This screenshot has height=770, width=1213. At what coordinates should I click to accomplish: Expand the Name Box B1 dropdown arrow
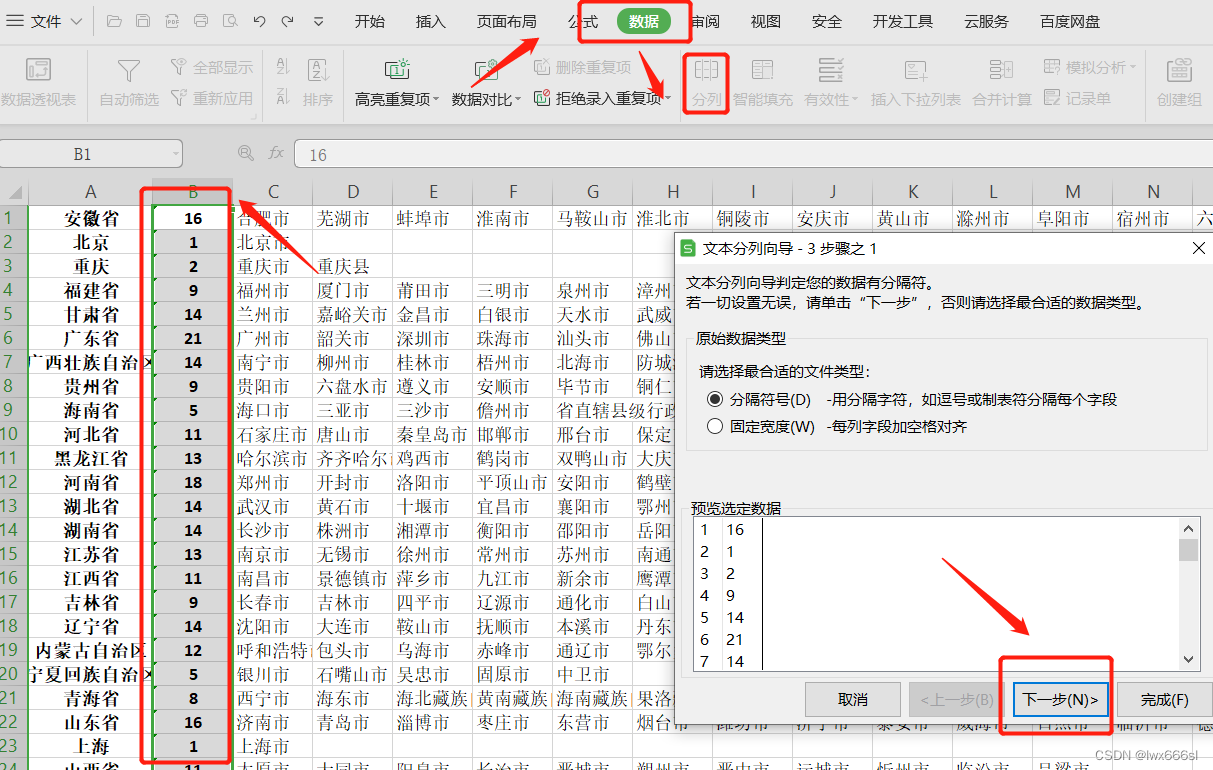[176, 154]
